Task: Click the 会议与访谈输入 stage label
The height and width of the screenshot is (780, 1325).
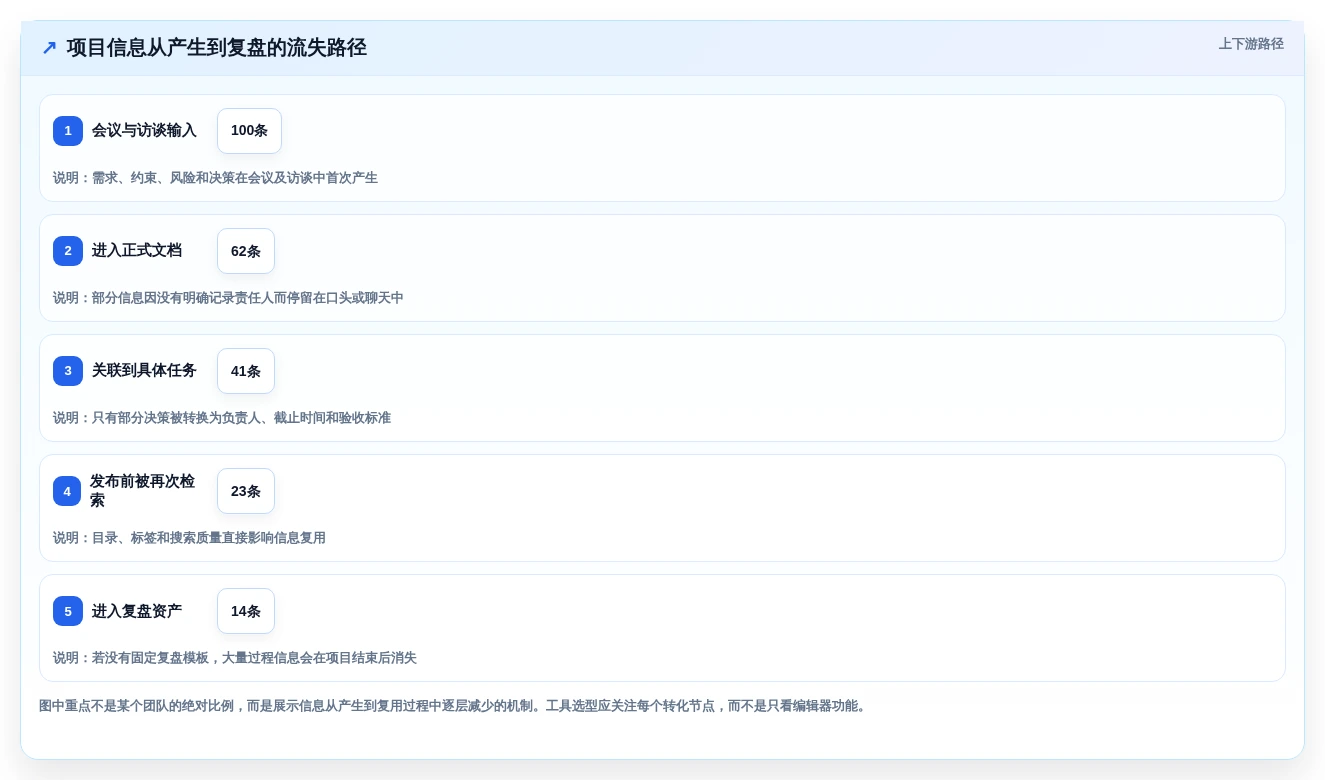Action: (x=144, y=131)
